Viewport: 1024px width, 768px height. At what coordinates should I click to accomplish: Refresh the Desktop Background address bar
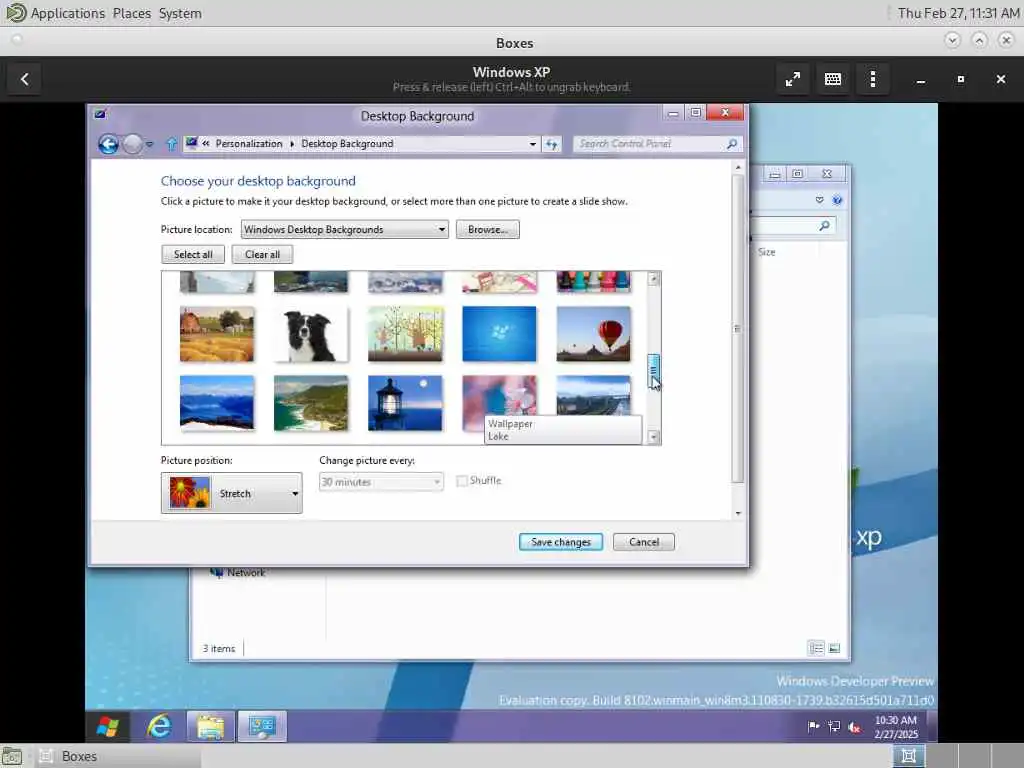(552, 144)
